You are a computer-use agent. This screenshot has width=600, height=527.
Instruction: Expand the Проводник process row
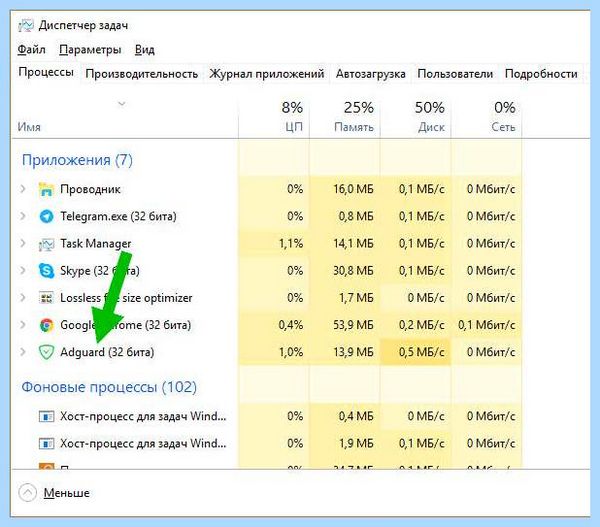(23, 189)
